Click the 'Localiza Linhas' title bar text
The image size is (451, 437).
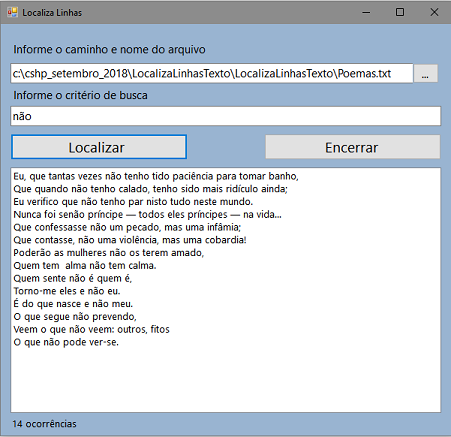[52, 13]
